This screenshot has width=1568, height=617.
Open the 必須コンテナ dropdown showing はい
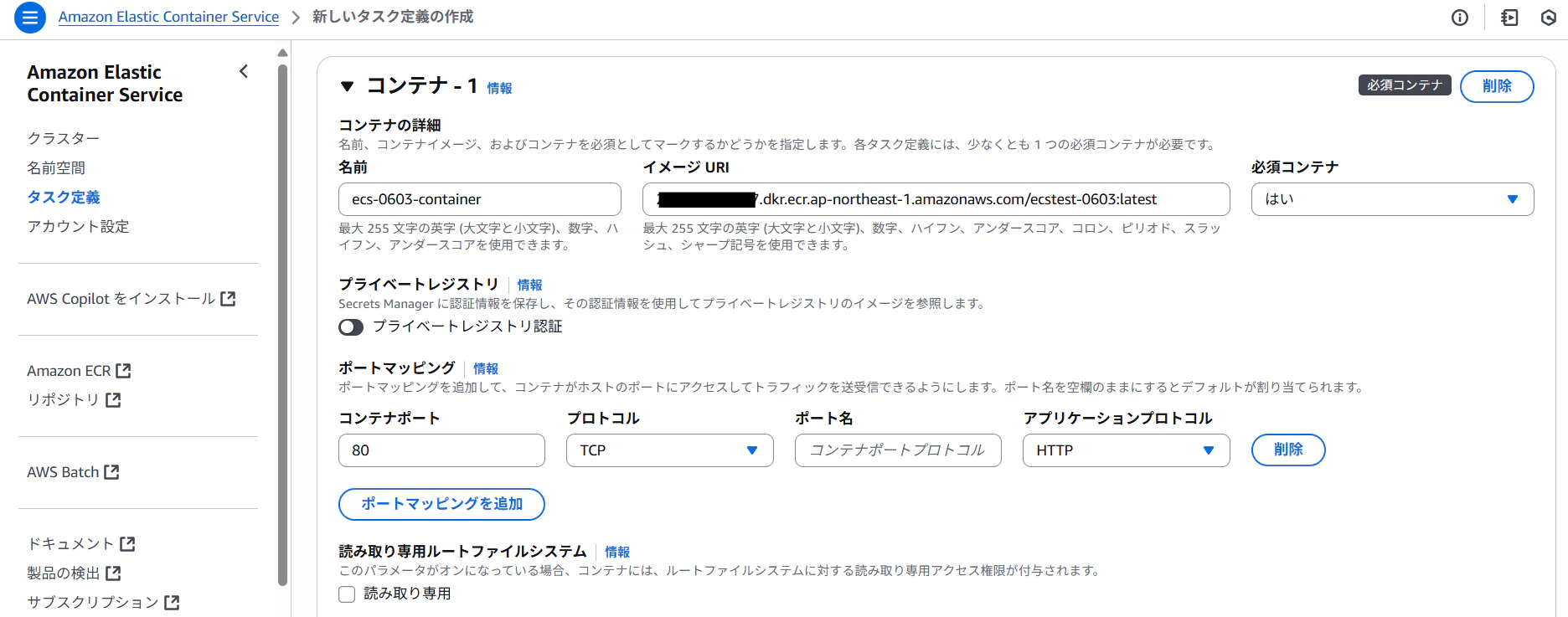coord(1392,199)
